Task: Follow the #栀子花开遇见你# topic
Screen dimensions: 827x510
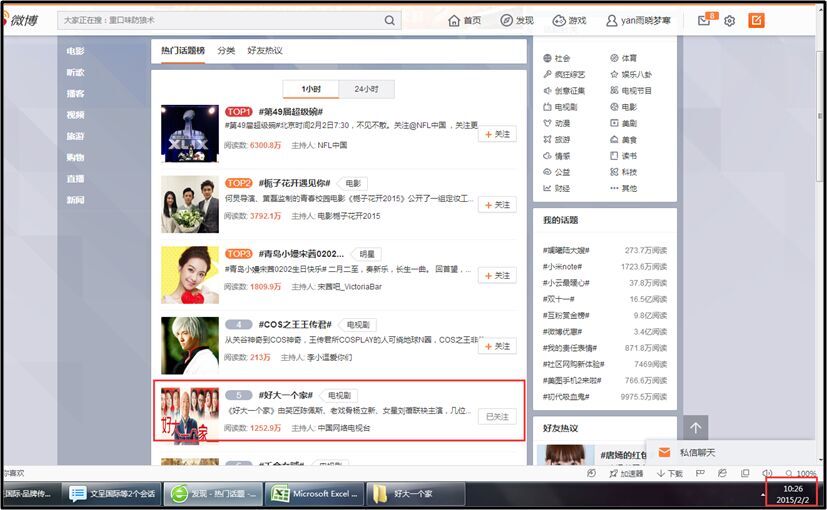Action: (x=497, y=205)
